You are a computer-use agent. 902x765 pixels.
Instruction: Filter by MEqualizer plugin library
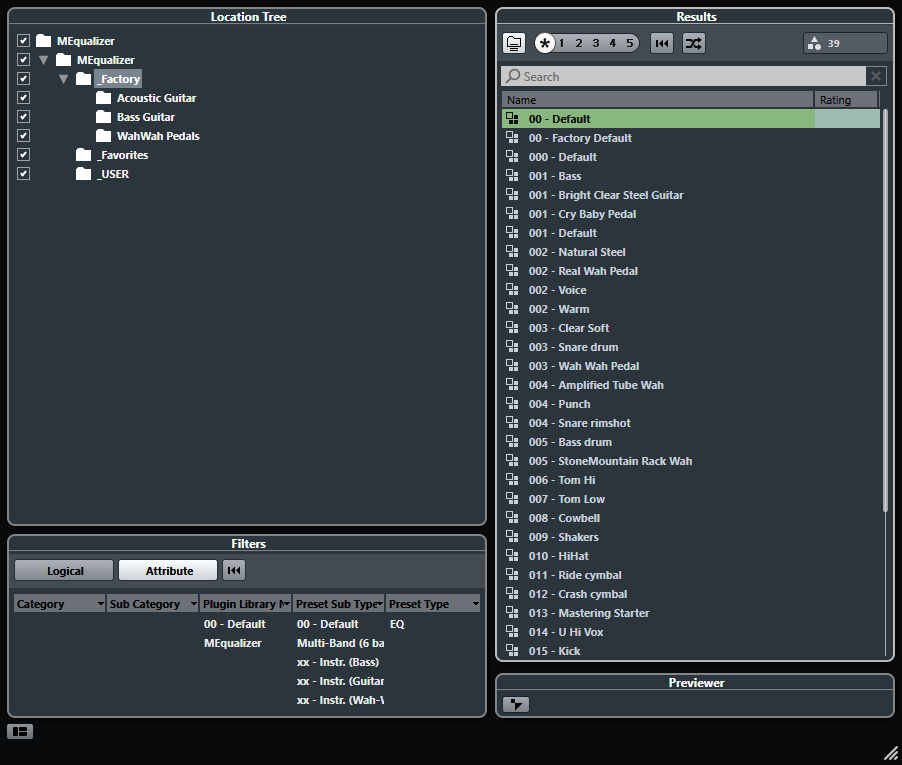(232, 643)
